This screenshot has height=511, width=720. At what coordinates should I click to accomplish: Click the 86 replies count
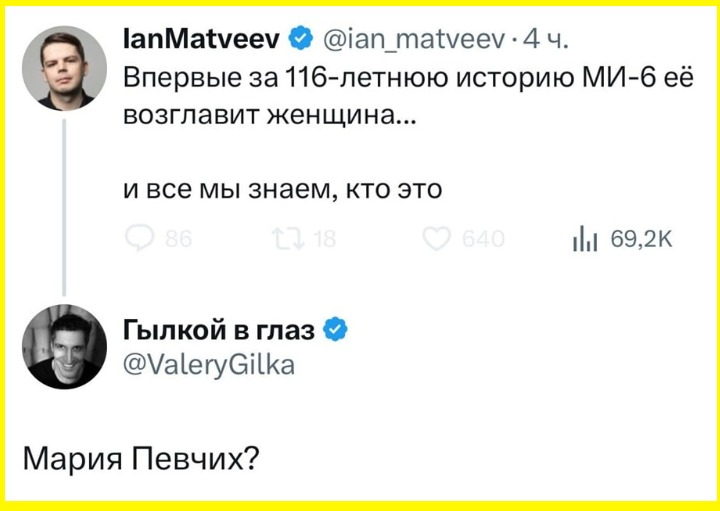pyautogui.click(x=179, y=240)
